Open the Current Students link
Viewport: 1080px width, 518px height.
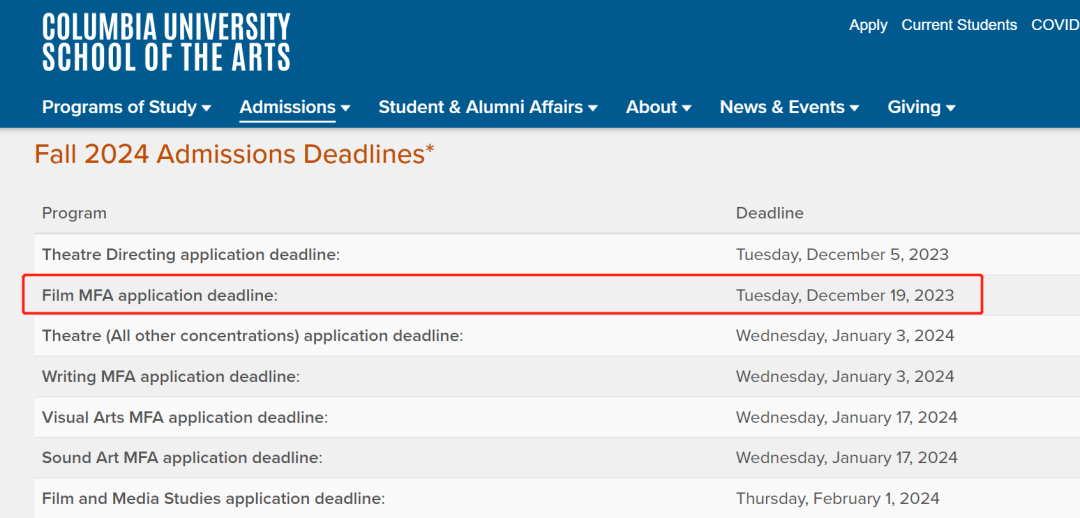pyautogui.click(x=959, y=25)
